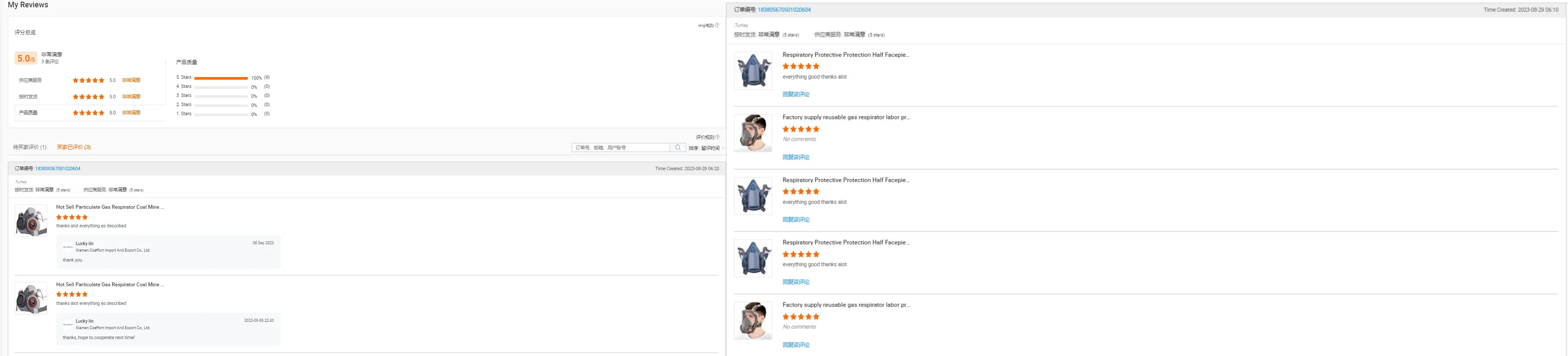1568x356 pixels.
Task: Expand the 排序: 留评时间 sort dropdown
Action: 706,149
